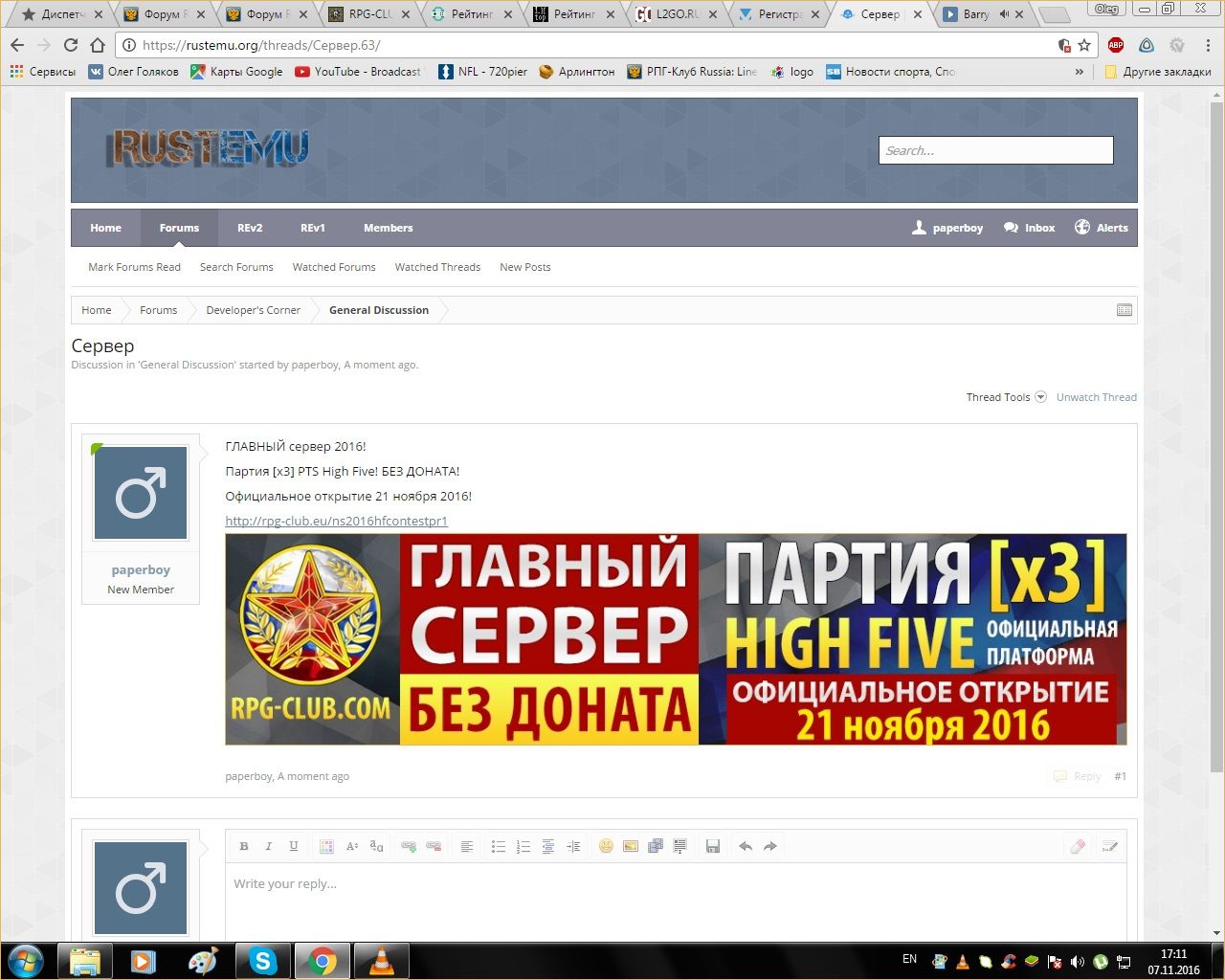Expand the Thread Tools dropdown
1225x980 pixels.
(x=1006, y=397)
